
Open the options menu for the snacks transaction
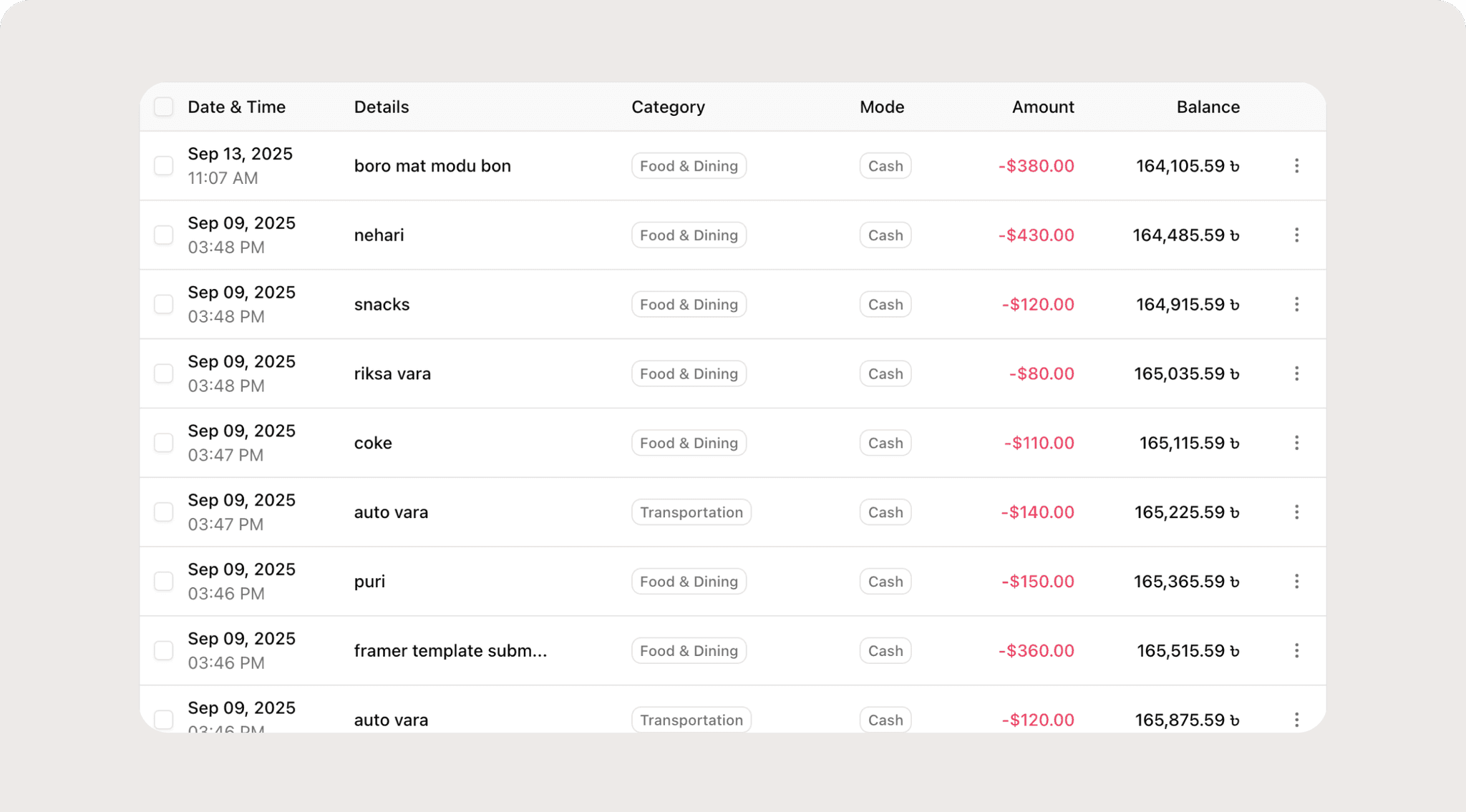pos(1297,304)
